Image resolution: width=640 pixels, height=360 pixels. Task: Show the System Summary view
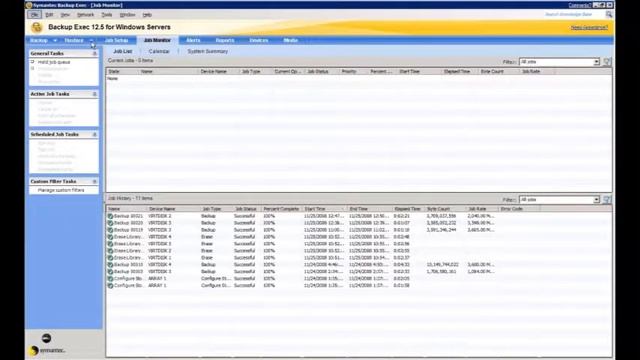207,51
